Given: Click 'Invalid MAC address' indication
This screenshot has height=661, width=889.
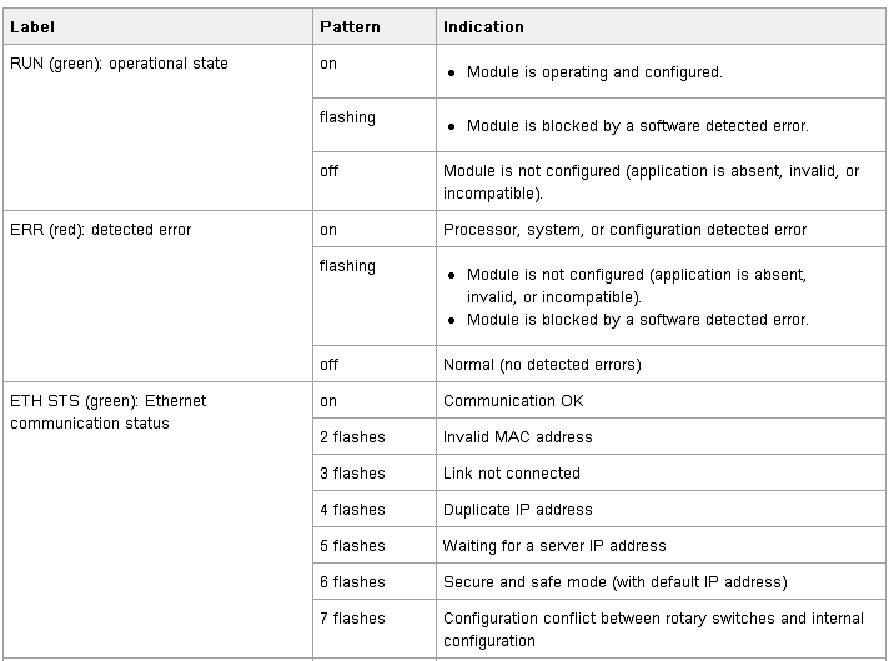Looking at the screenshot, I should 518,437.
